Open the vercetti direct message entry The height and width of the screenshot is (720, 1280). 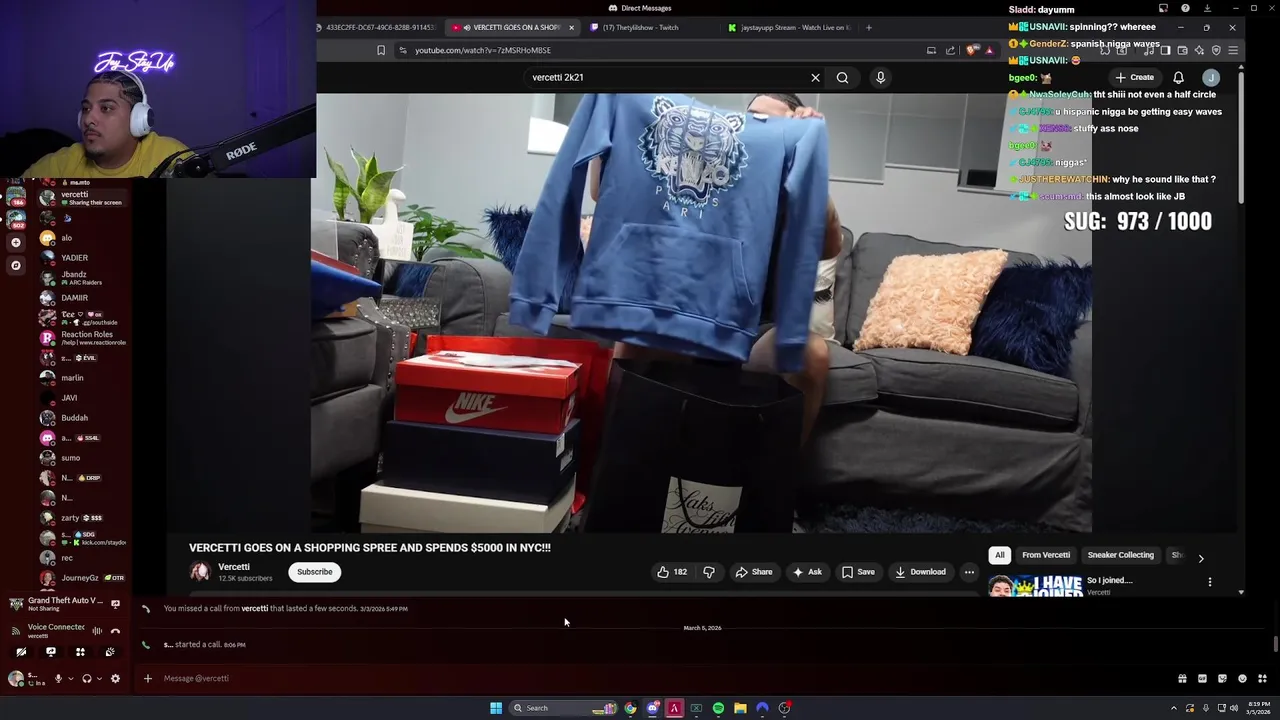pyautogui.click(x=83, y=198)
